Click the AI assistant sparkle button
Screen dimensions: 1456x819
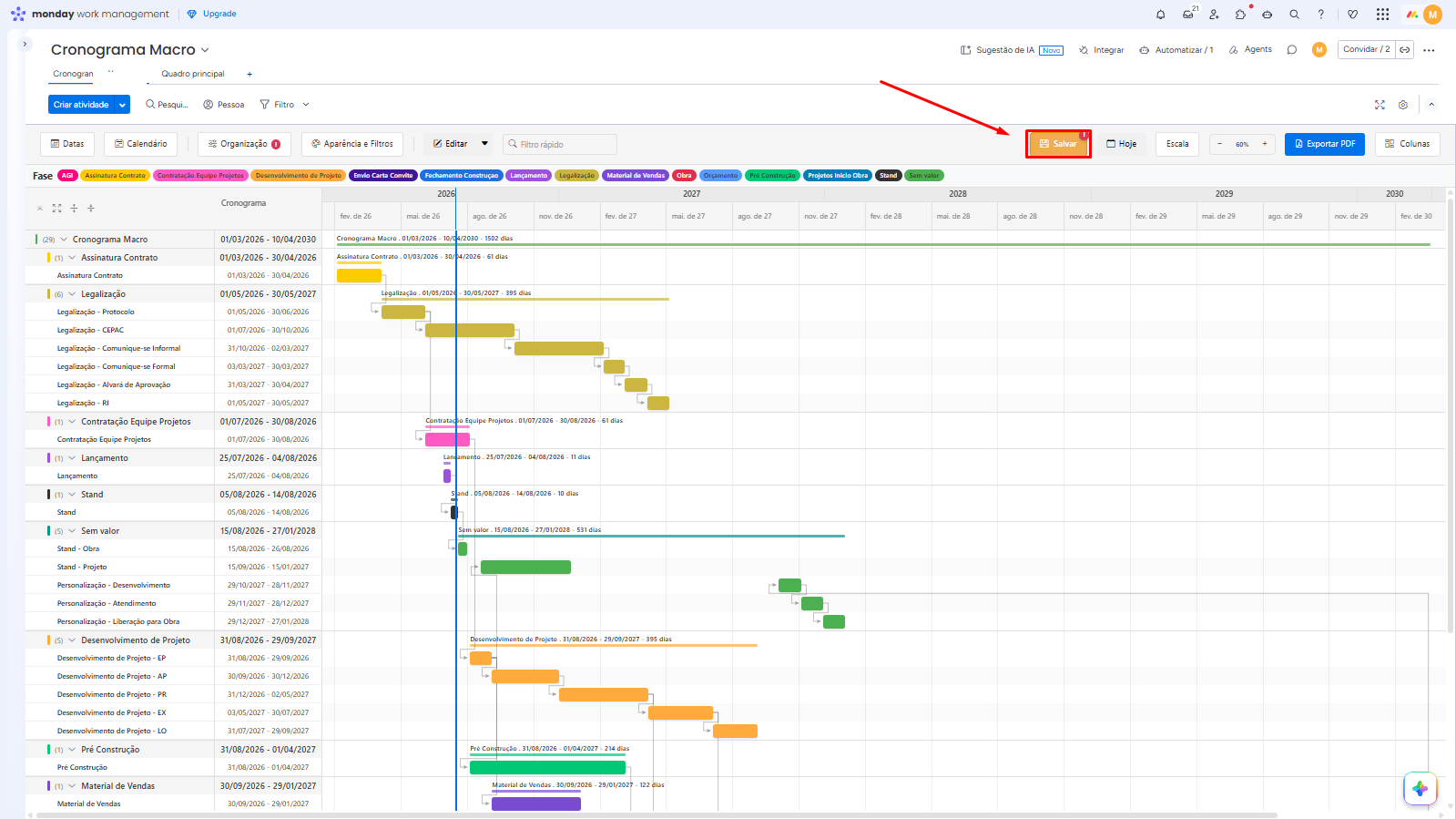(1420, 789)
